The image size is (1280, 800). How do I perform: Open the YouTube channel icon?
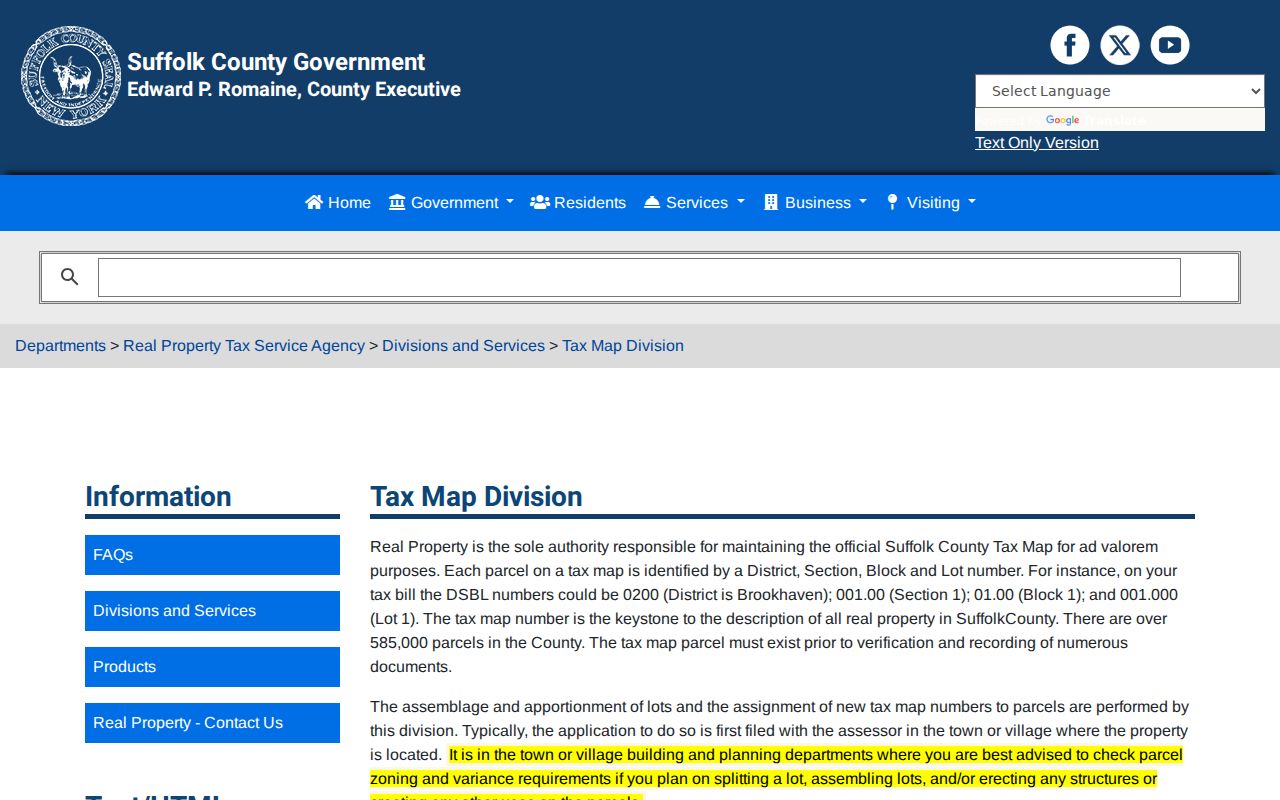tap(1170, 45)
